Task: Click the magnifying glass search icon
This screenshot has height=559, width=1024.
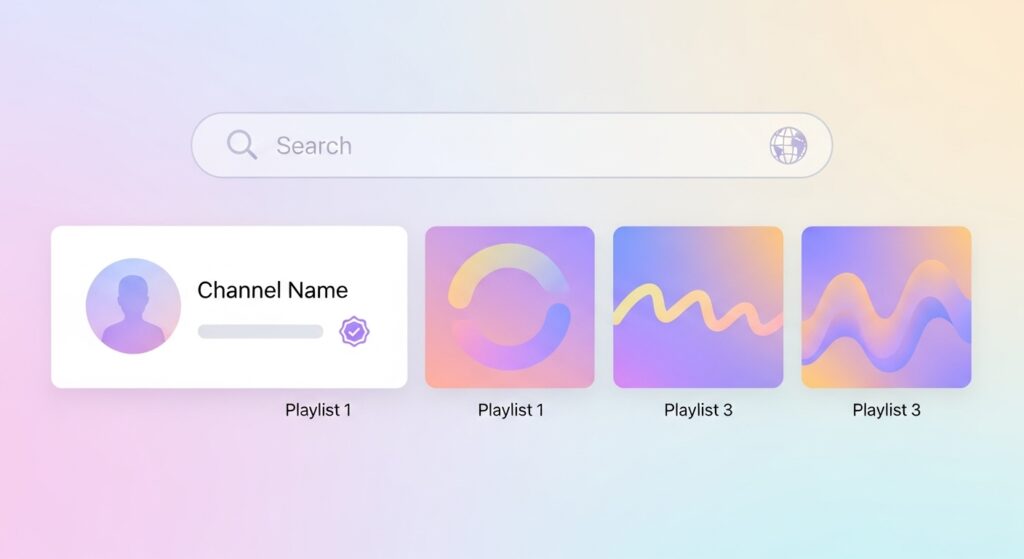Action: pos(242,144)
